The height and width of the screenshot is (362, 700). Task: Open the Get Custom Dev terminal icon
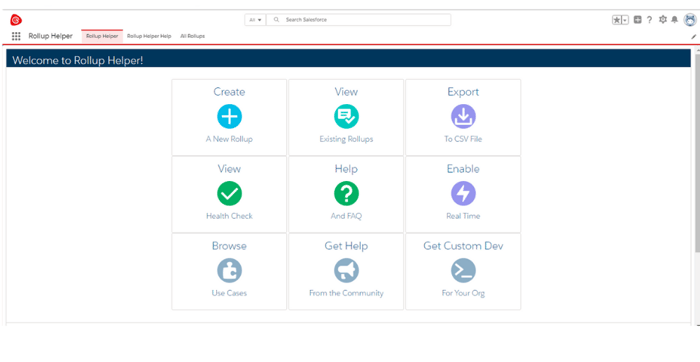point(463,270)
